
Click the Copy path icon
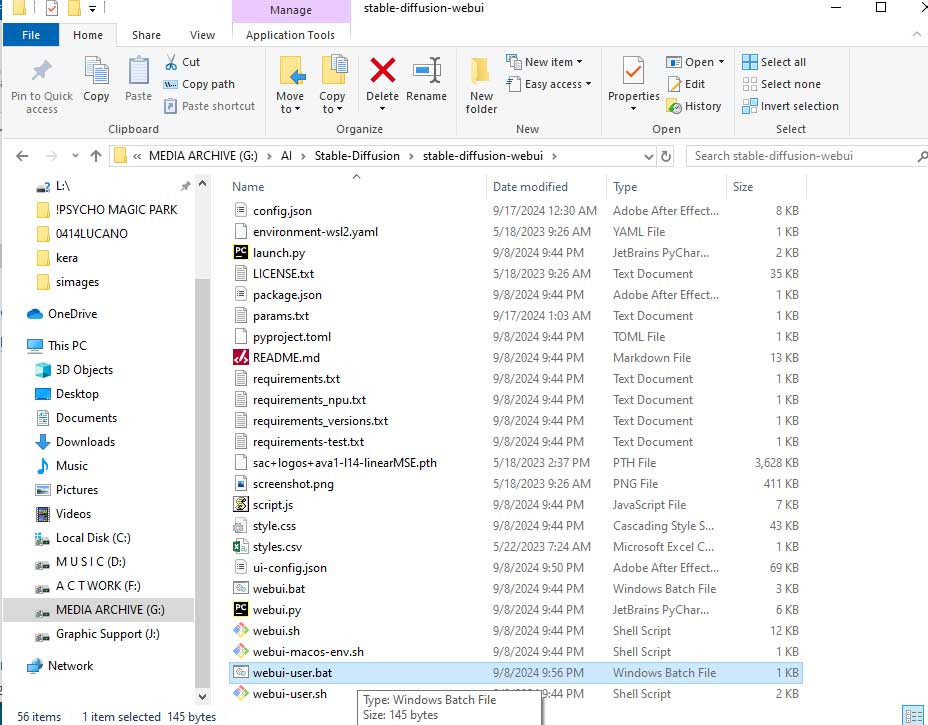coord(170,84)
